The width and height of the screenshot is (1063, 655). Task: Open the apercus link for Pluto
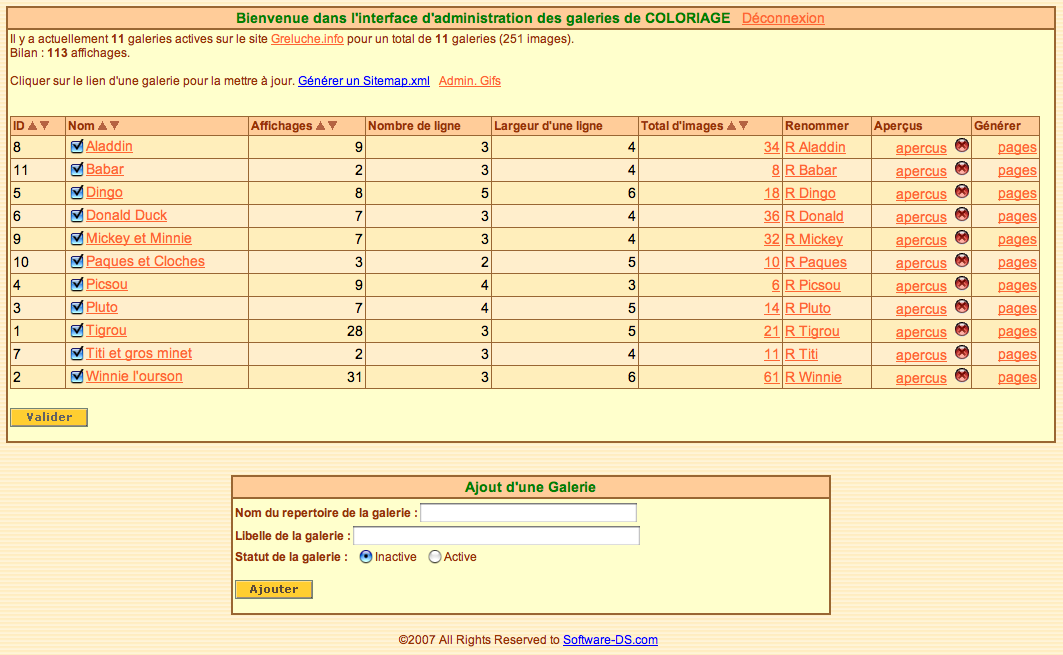pyautogui.click(x=921, y=309)
